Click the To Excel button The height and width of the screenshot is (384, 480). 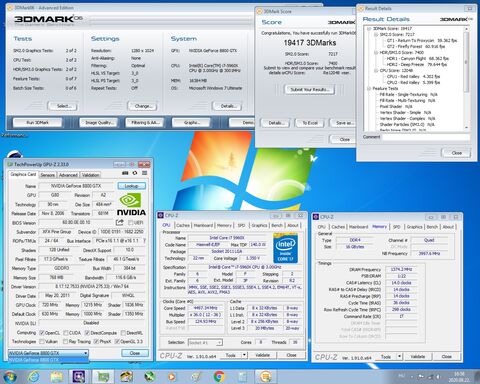310,123
